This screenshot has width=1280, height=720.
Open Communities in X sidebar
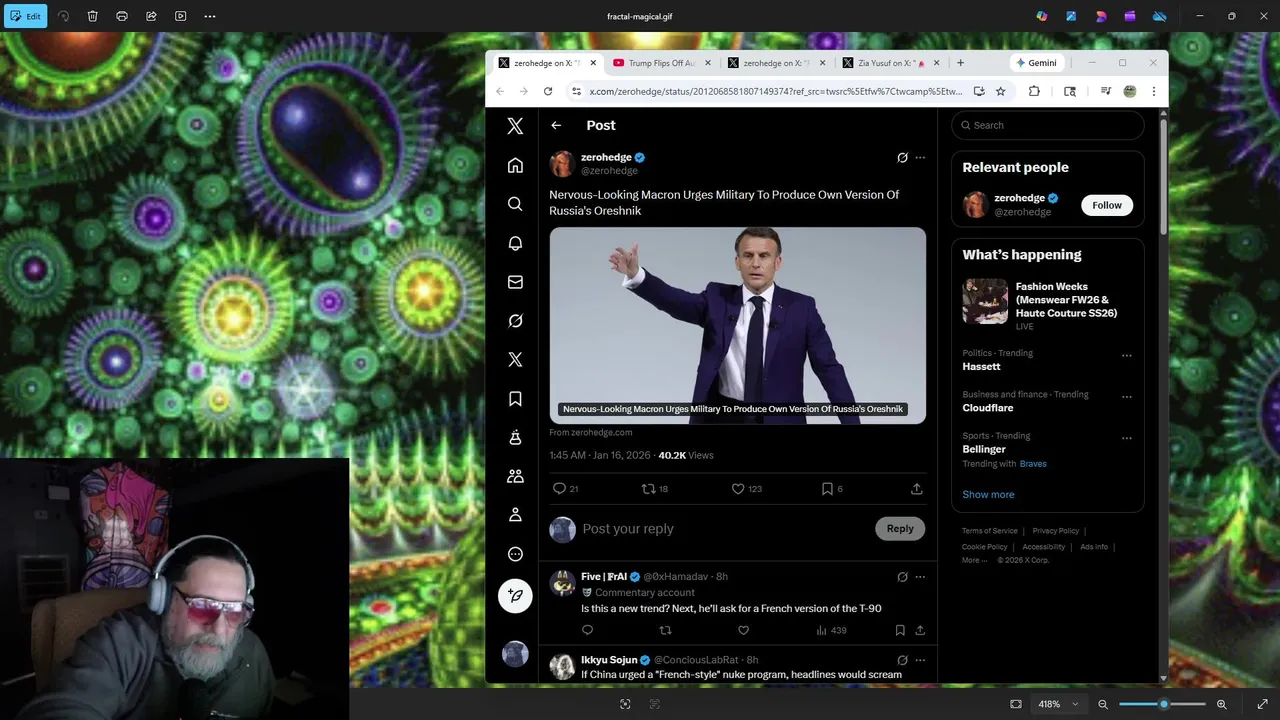tap(515, 476)
